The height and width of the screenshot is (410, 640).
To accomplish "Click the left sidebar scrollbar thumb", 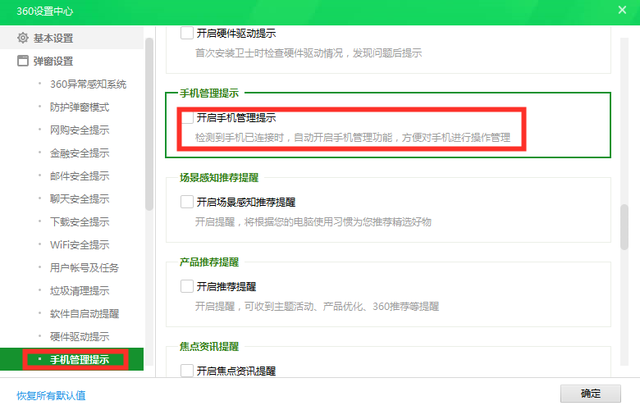I will click(x=149, y=124).
